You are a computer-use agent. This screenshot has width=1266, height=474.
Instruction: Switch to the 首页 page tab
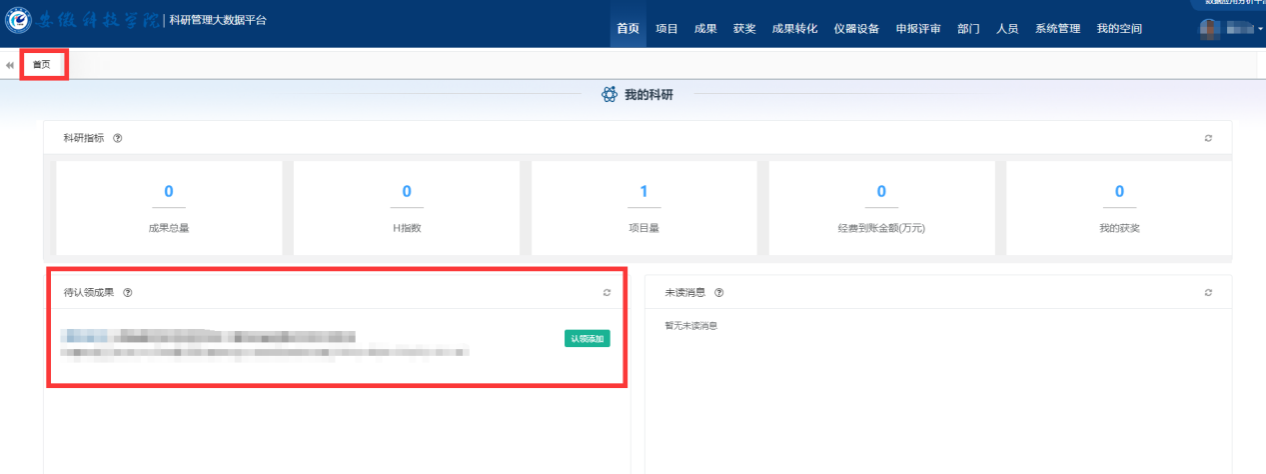pos(42,65)
